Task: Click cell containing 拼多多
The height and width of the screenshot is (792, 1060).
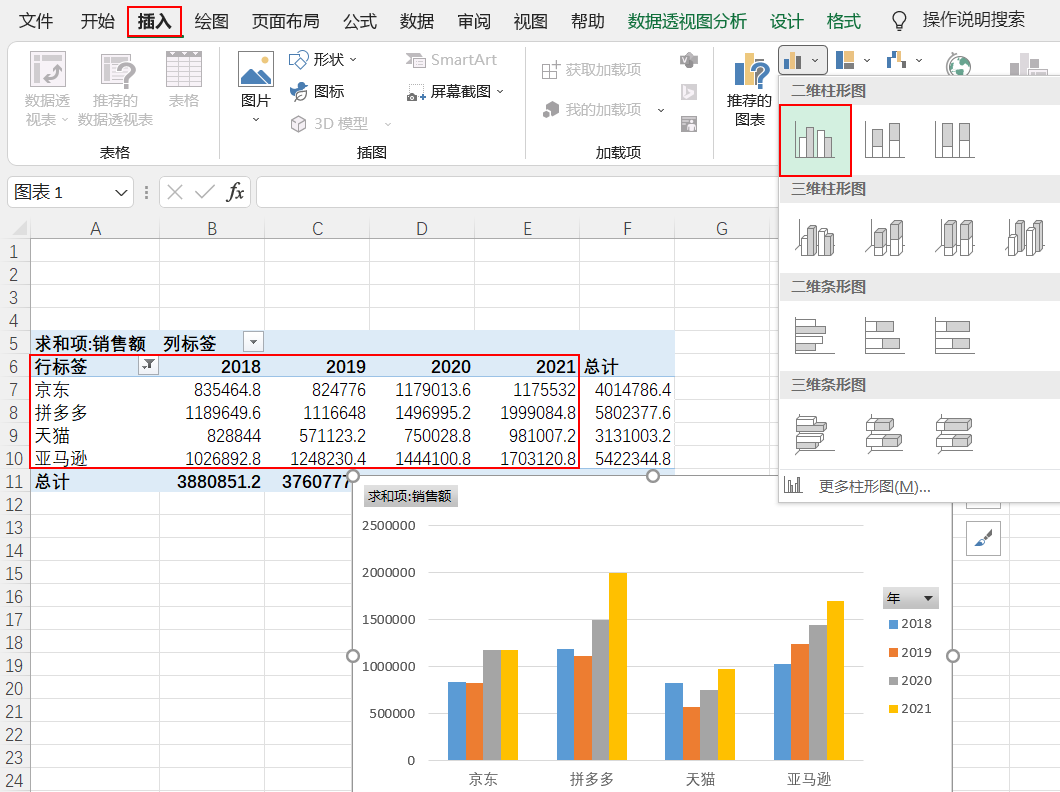Action: (x=95, y=413)
